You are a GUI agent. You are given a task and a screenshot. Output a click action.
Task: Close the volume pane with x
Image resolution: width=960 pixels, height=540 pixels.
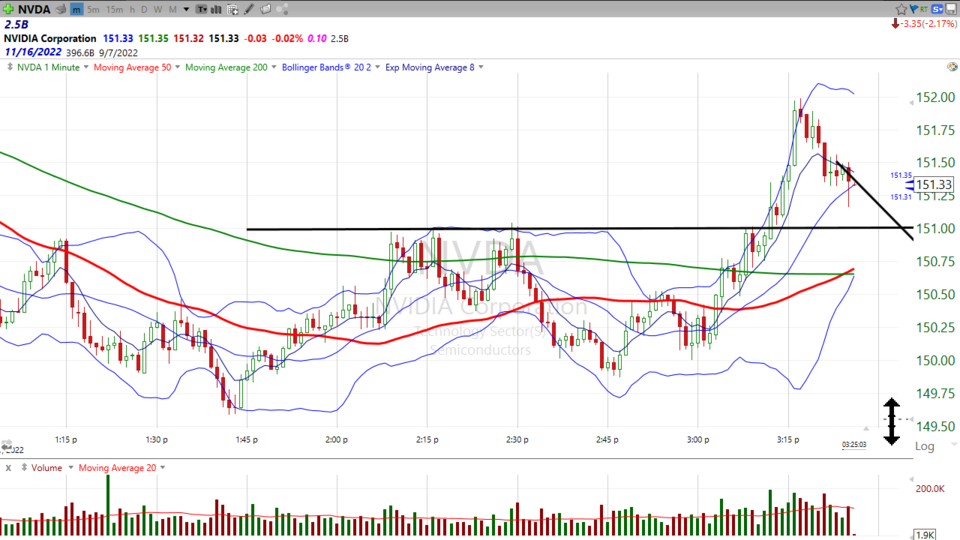[7, 467]
